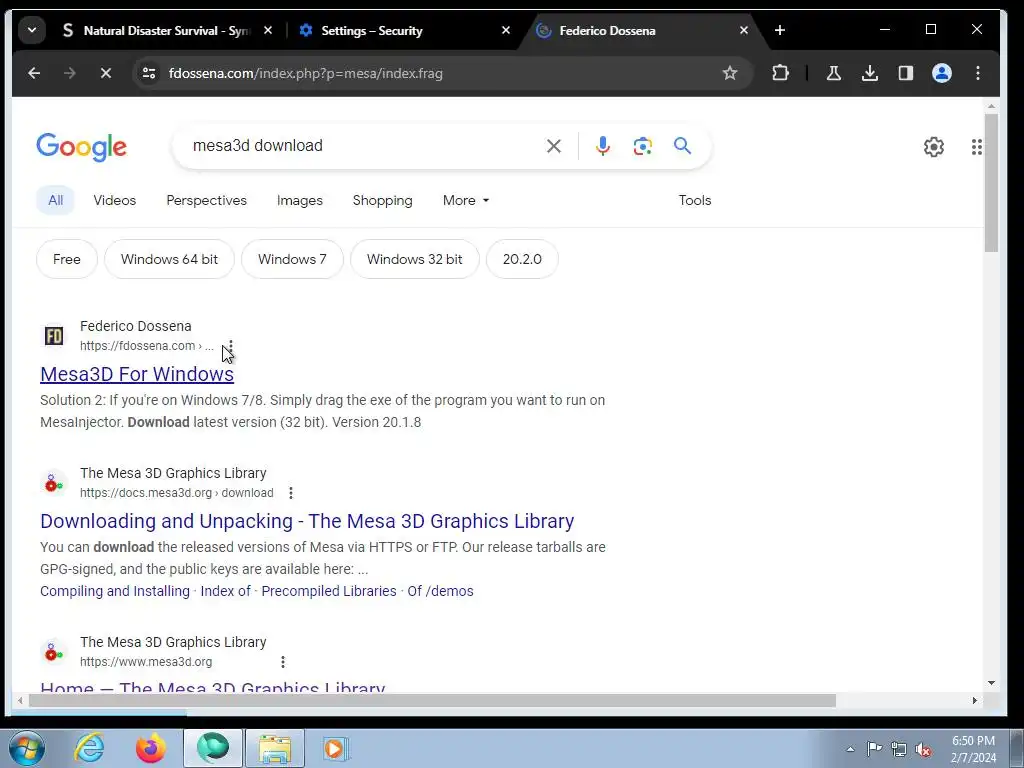Viewport: 1024px width, 768px height.
Task: Open the Extensions puzzle icon
Action: tap(780, 73)
